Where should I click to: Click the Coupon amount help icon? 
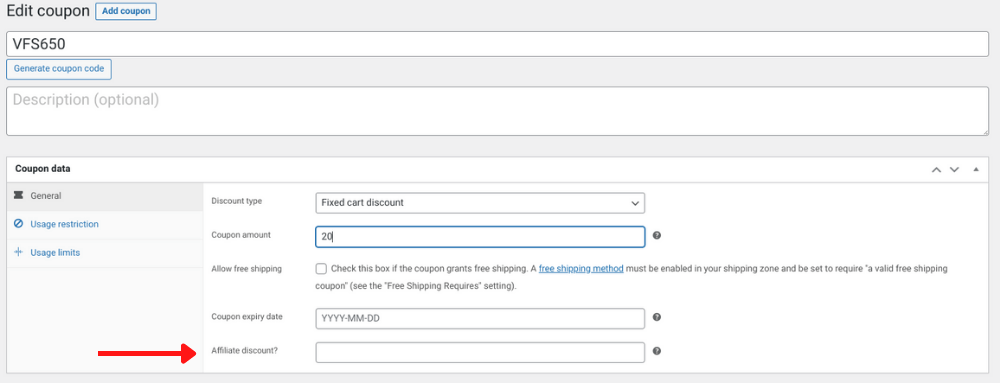657,235
